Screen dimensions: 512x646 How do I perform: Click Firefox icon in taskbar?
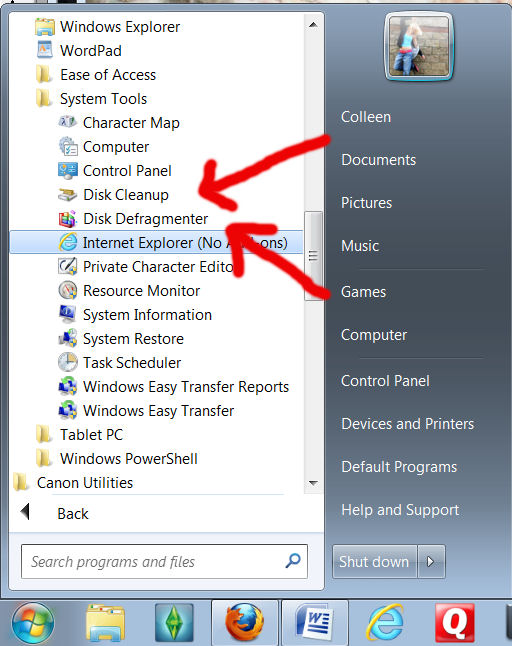coord(245,622)
